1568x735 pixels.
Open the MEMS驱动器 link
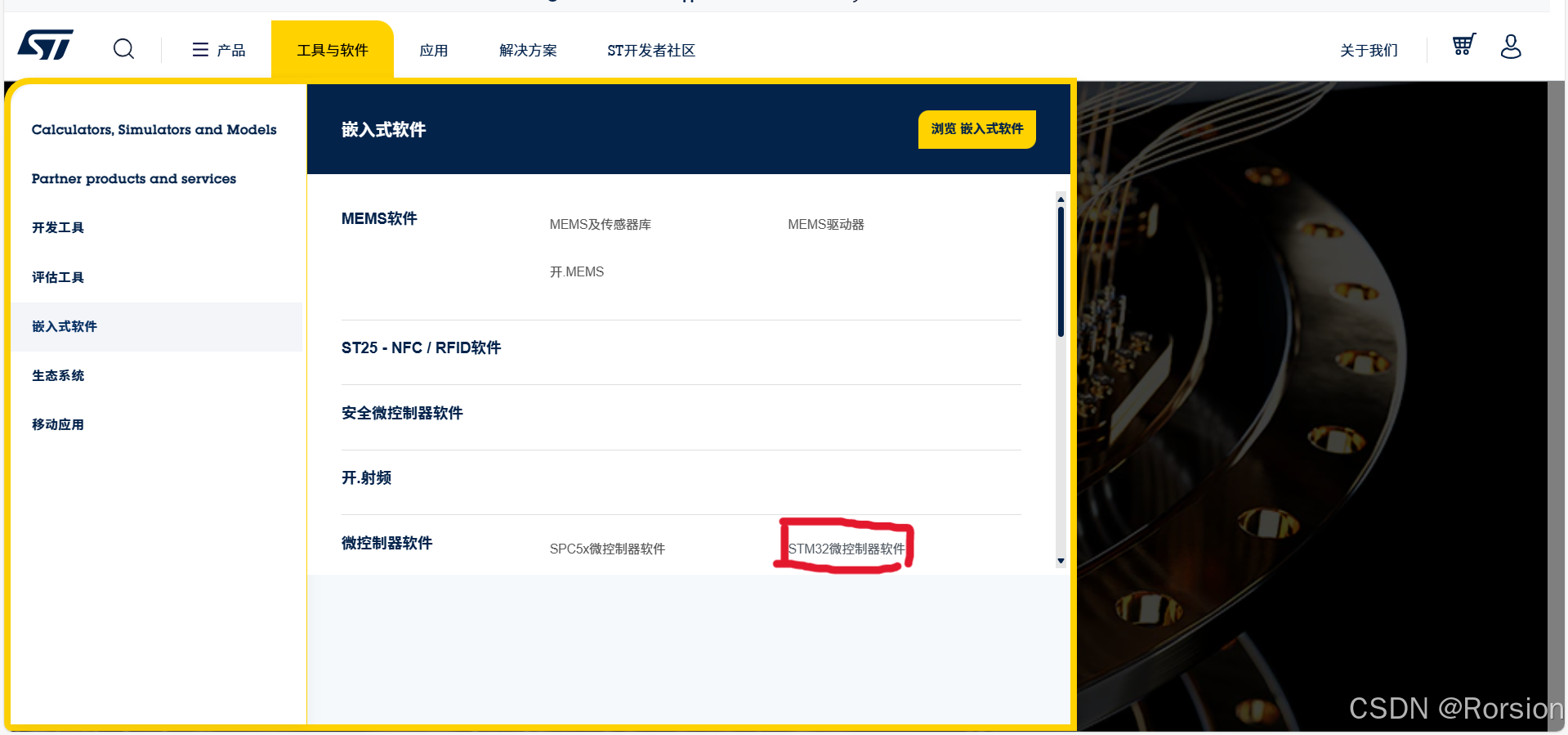[x=826, y=224]
